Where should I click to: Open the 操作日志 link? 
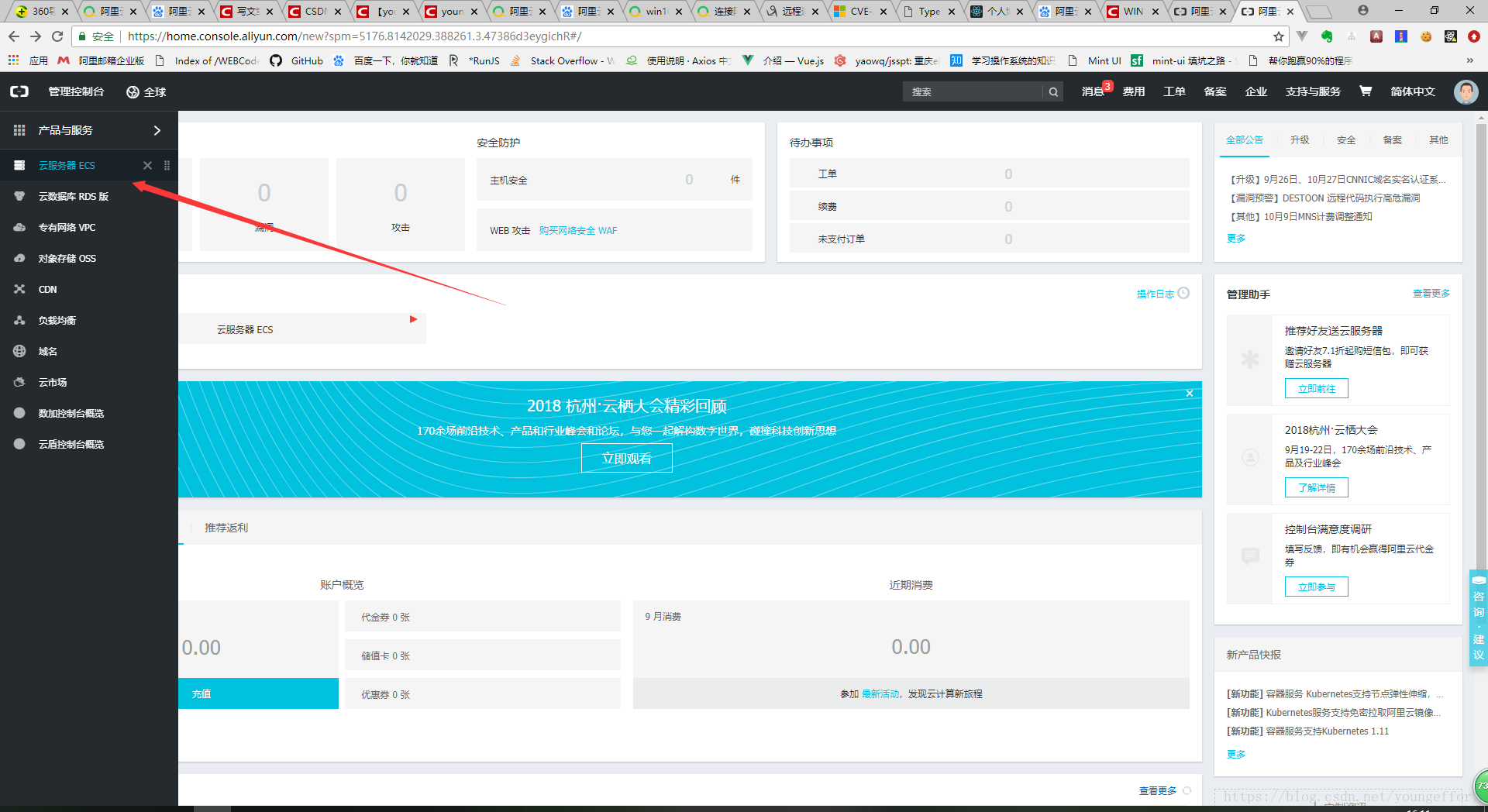click(x=1155, y=294)
